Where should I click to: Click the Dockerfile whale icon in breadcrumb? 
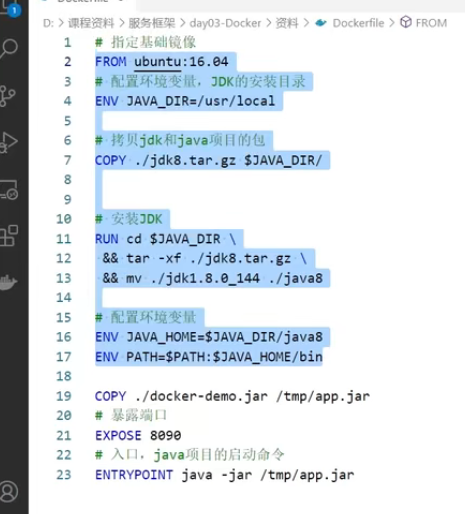[321, 23]
